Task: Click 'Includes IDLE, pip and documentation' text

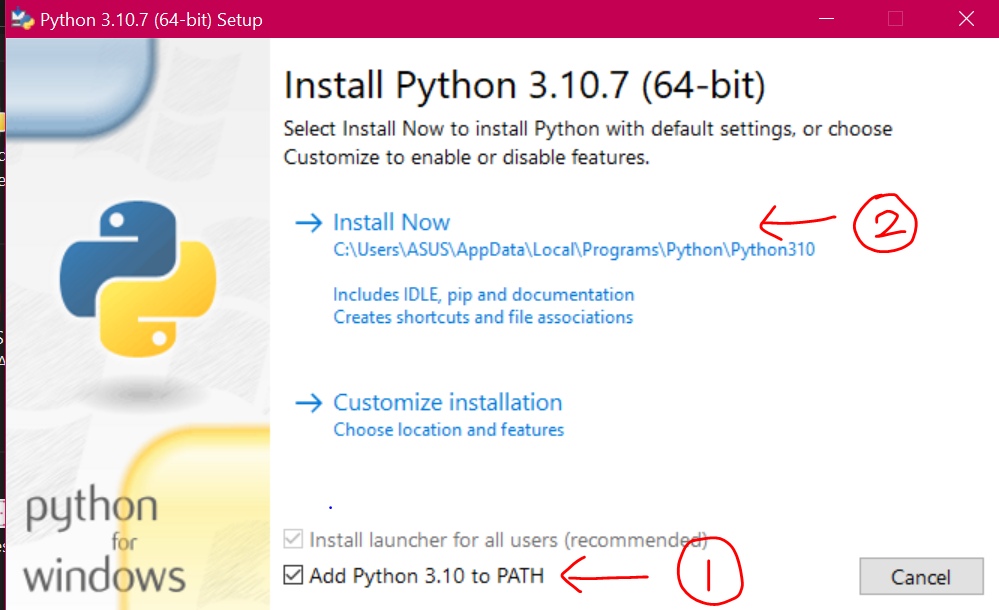Action: pyautogui.click(x=484, y=294)
